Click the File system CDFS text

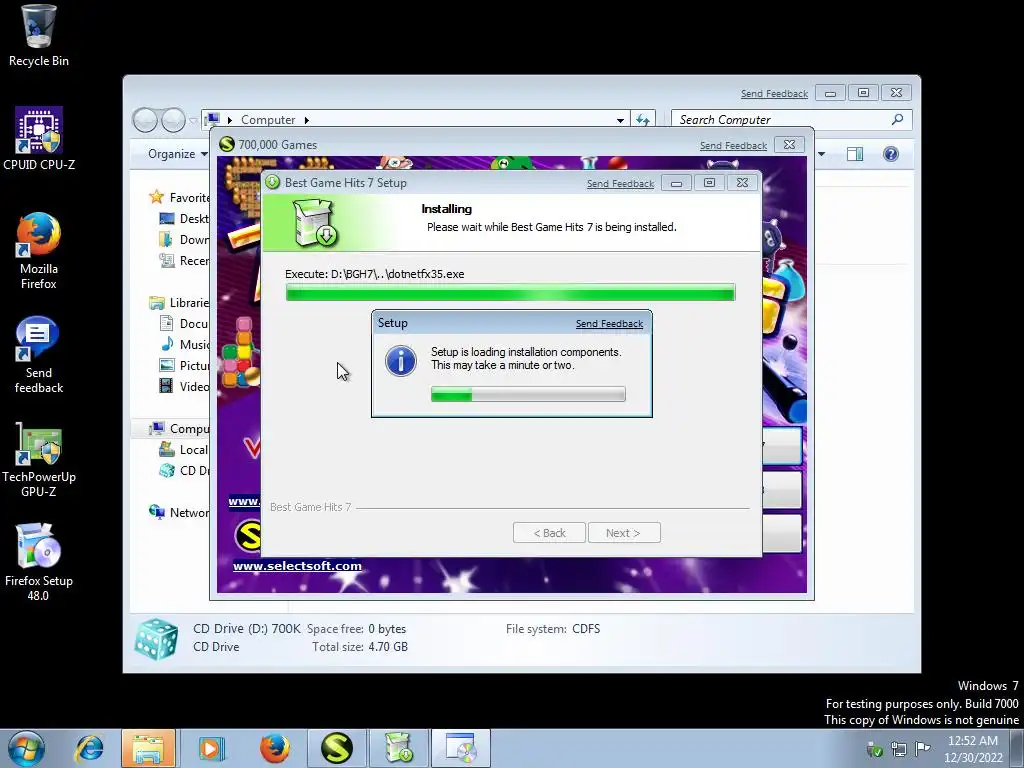(552, 629)
